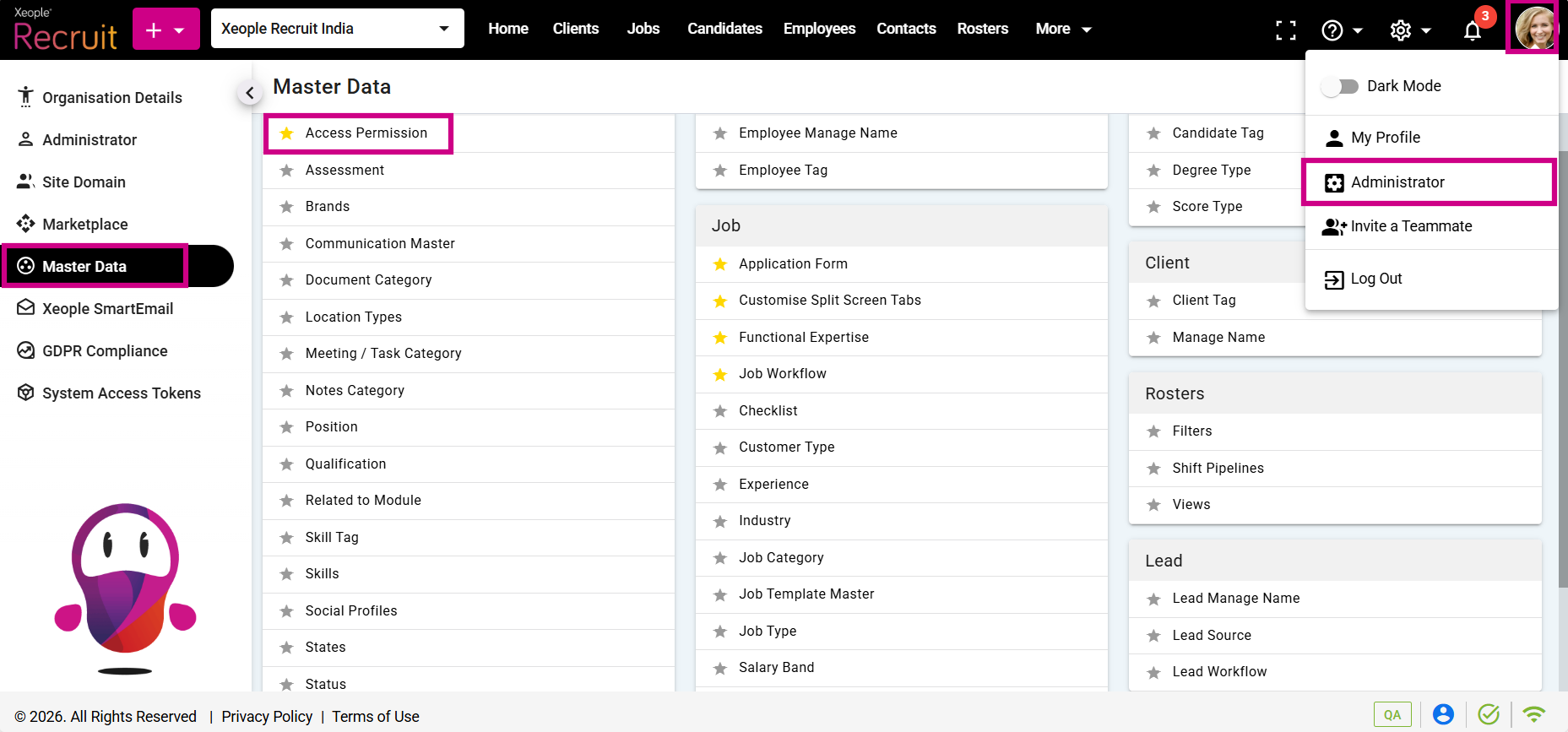Collapse the sidebar with the chevron arrow
This screenshot has width=1568, height=732.
coord(249,93)
